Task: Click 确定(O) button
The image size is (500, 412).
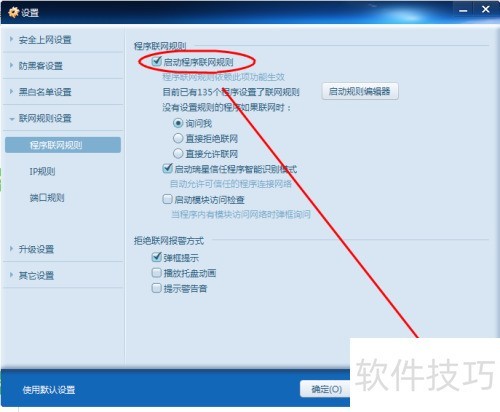Action: tap(325, 389)
